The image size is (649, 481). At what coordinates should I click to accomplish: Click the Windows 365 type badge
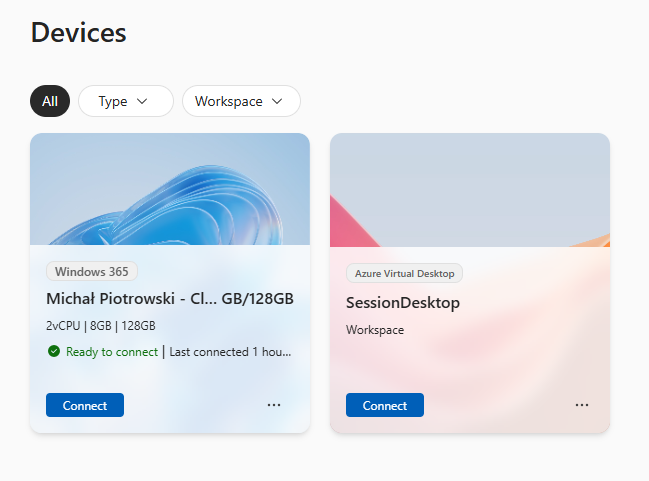point(91,272)
